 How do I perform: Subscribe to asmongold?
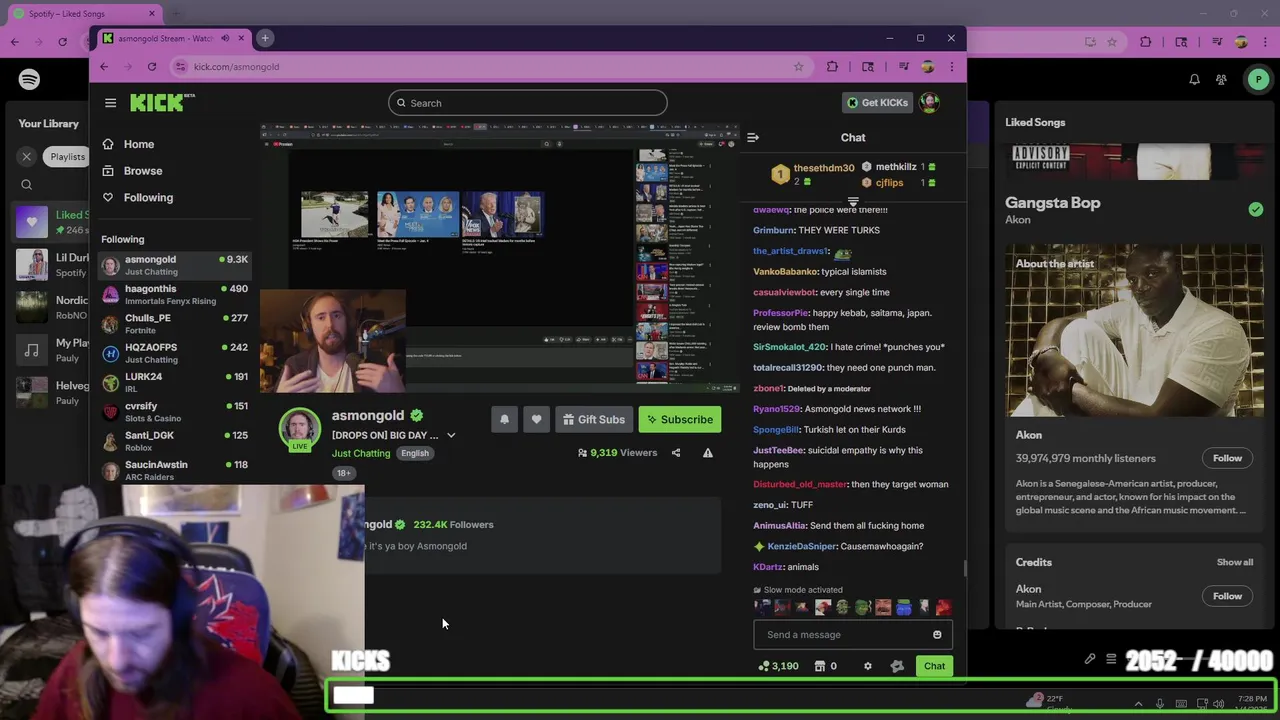click(680, 420)
